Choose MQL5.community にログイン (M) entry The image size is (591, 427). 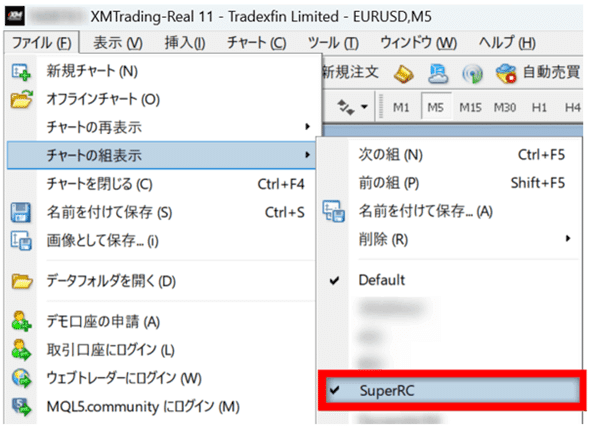[162, 407]
